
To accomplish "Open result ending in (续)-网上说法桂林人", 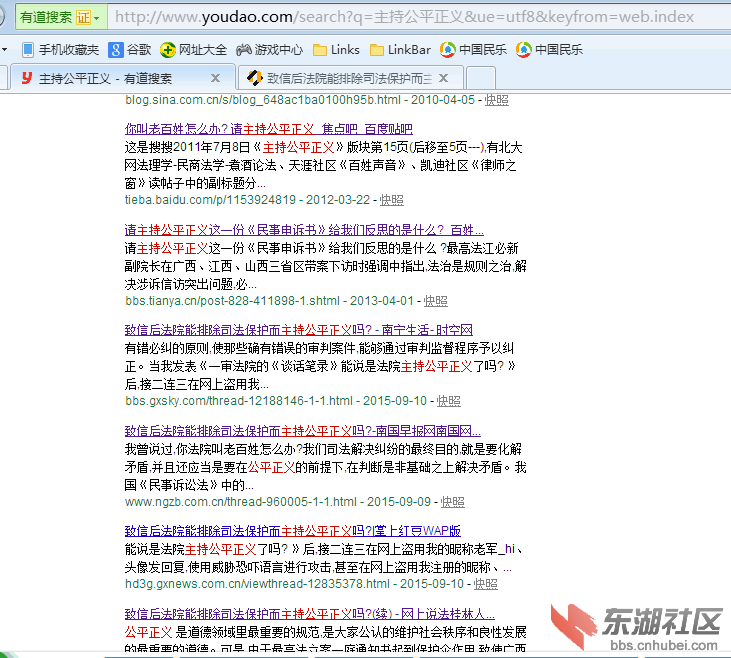I will coord(310,614).
